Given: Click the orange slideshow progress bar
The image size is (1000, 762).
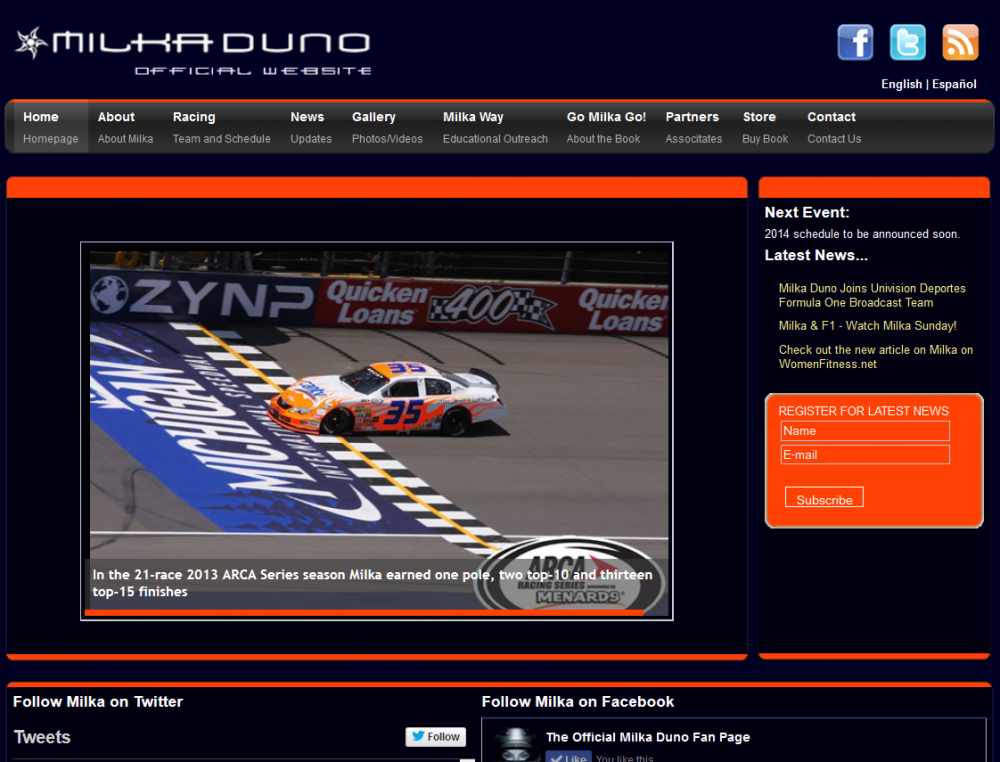Looking at the screenshot, I should (x=364, y=613).
